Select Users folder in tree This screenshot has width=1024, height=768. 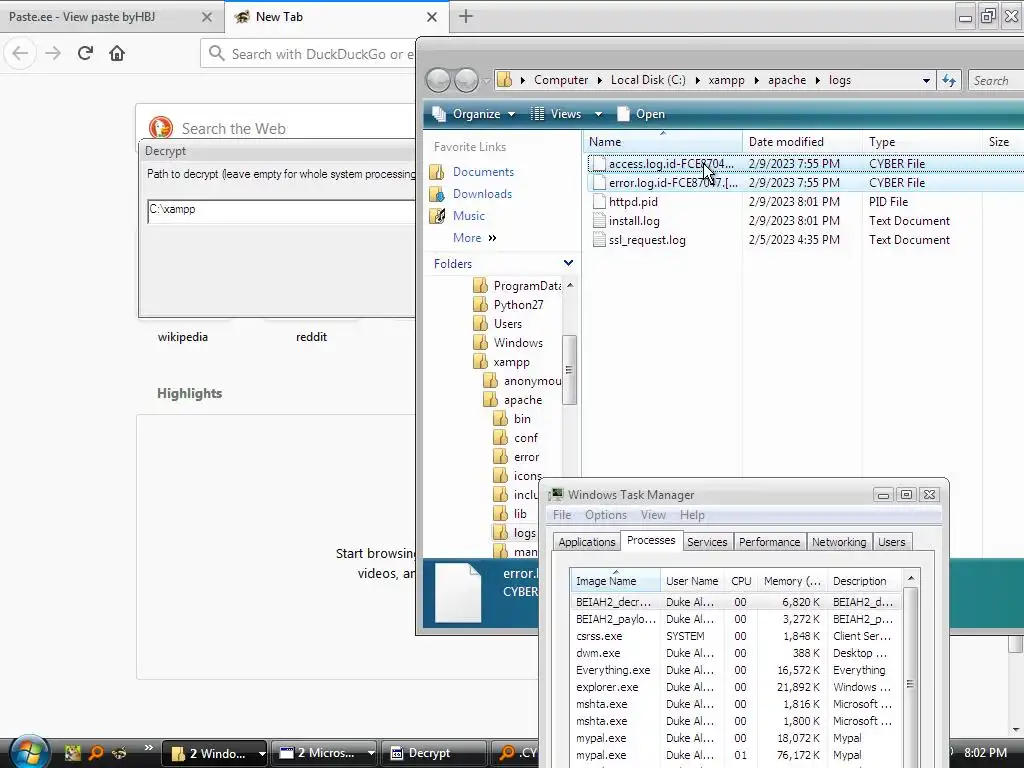[507, 324]
